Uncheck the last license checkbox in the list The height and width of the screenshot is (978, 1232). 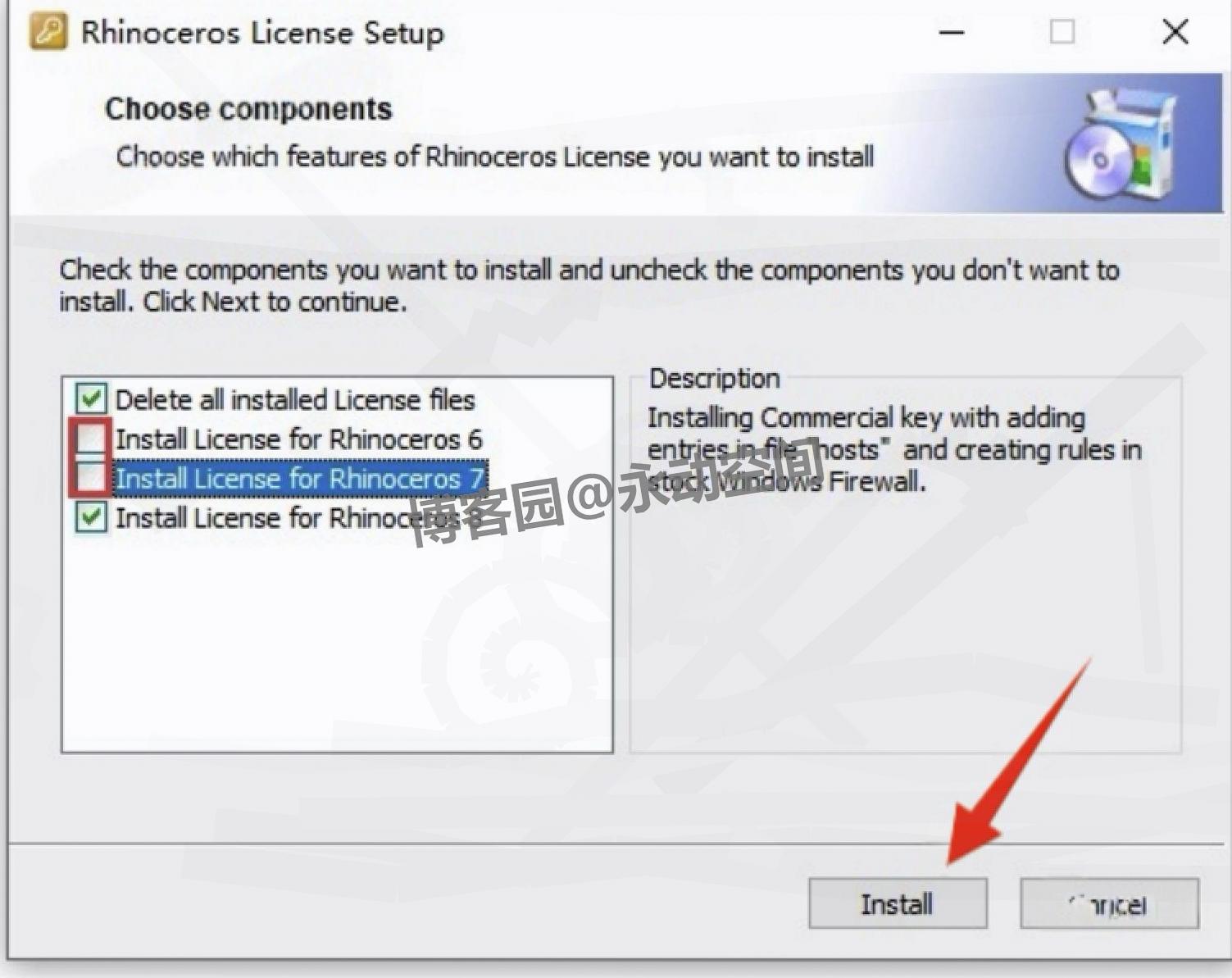(91, 517)
